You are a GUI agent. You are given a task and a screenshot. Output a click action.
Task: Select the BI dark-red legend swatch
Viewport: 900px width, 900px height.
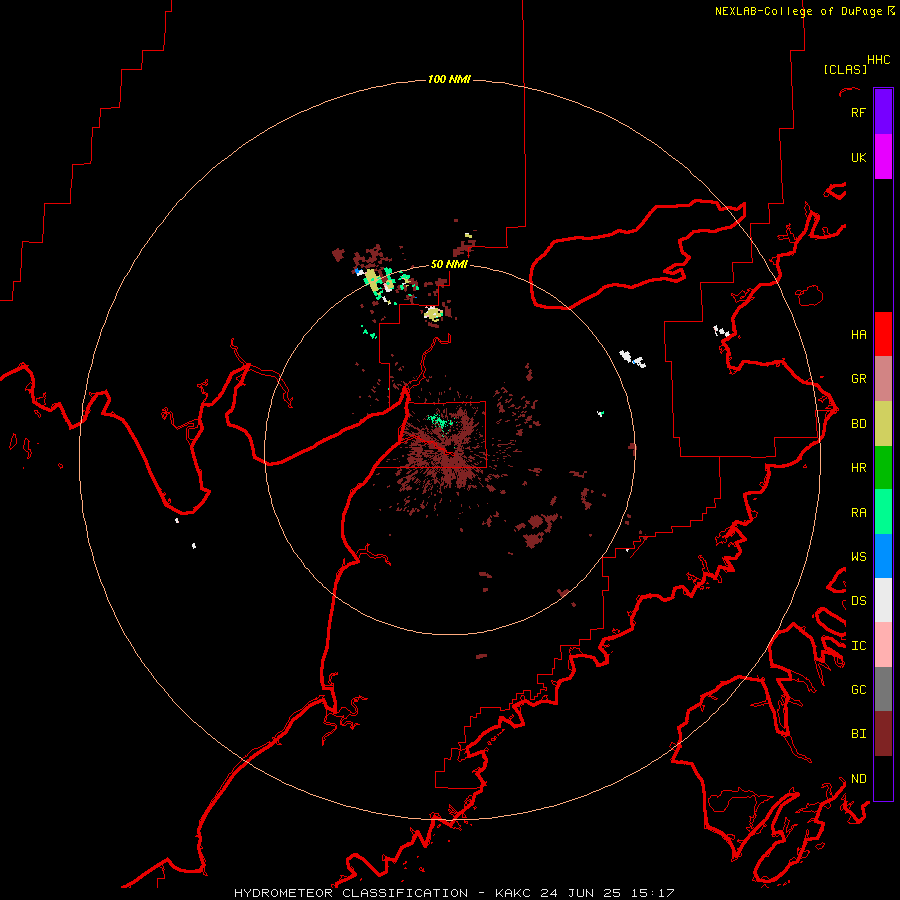point(883,734)
